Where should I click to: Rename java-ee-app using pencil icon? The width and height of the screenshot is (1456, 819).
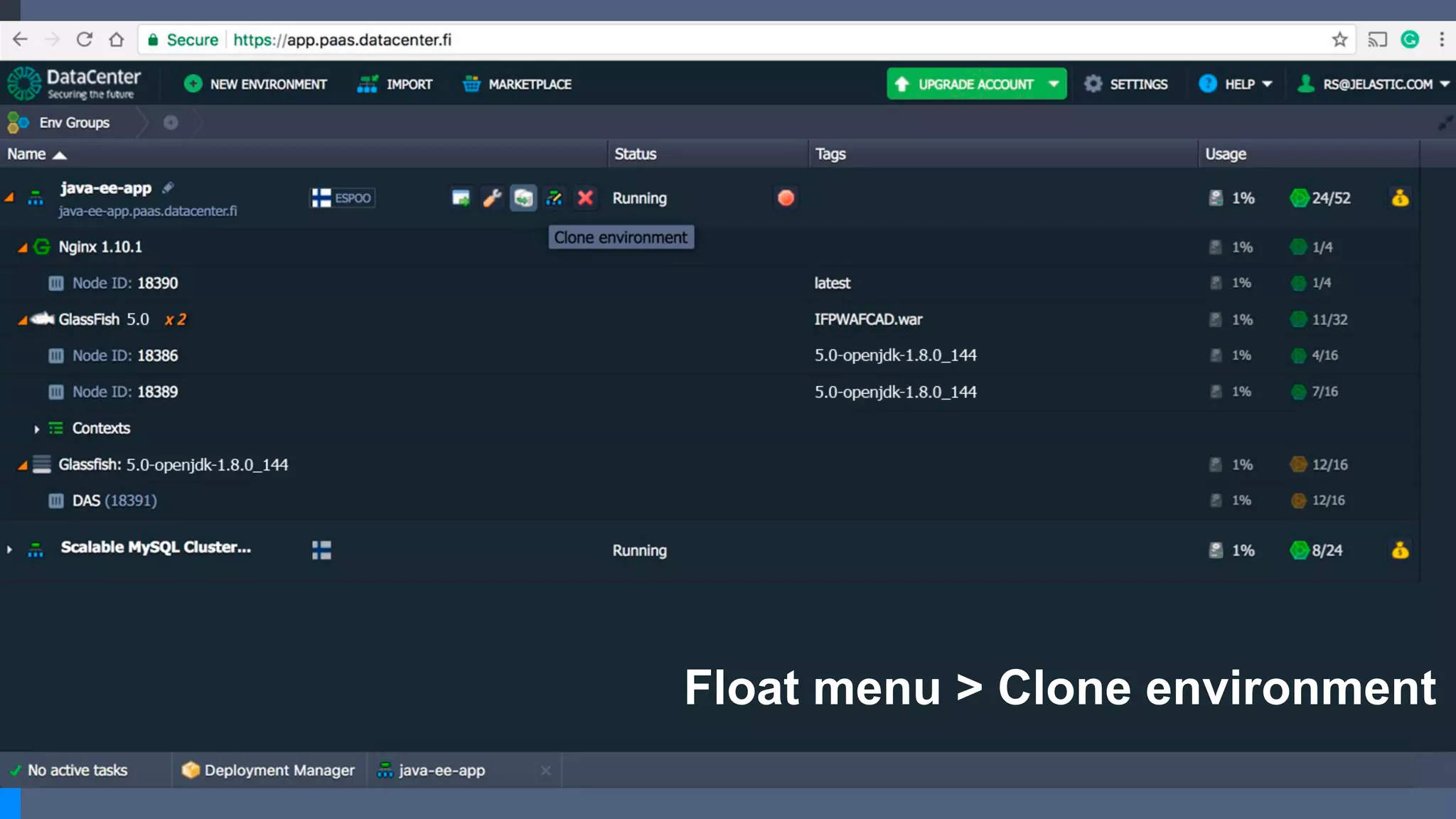tap(168, 188)
